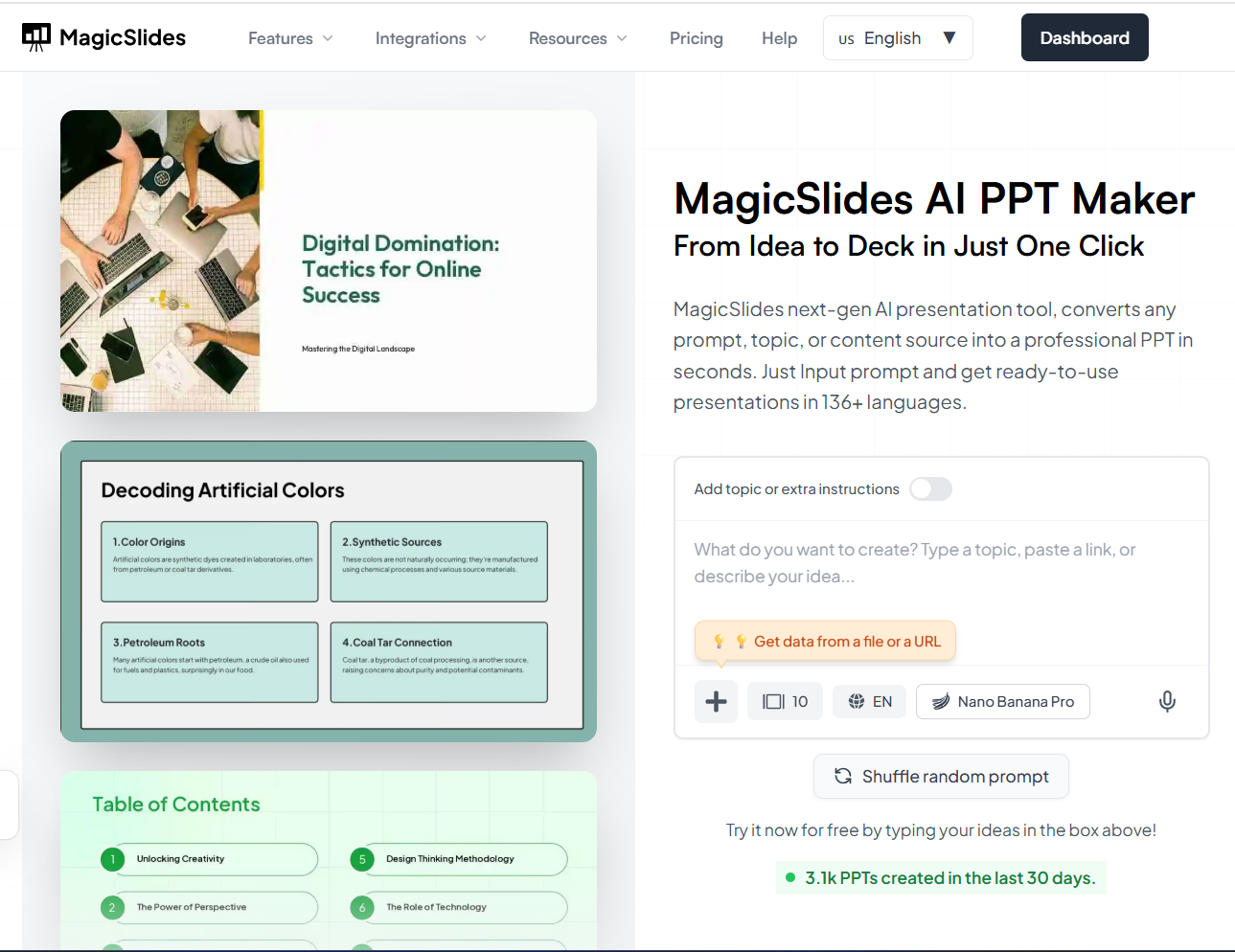1235x952 pixels.
Task: Click the MagicSlides AI PPT Maker heading
Action: click(x=934, y=199)
